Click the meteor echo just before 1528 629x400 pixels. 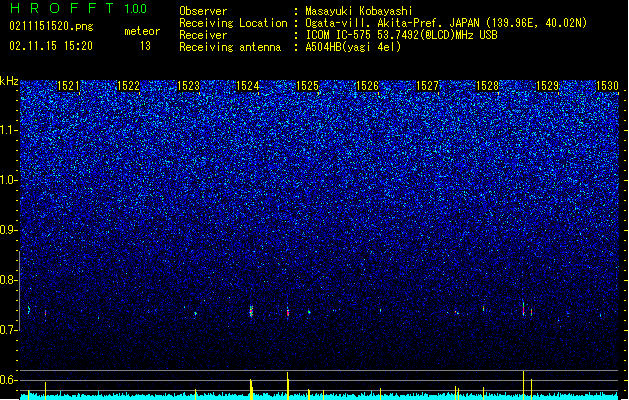[483, 309]
